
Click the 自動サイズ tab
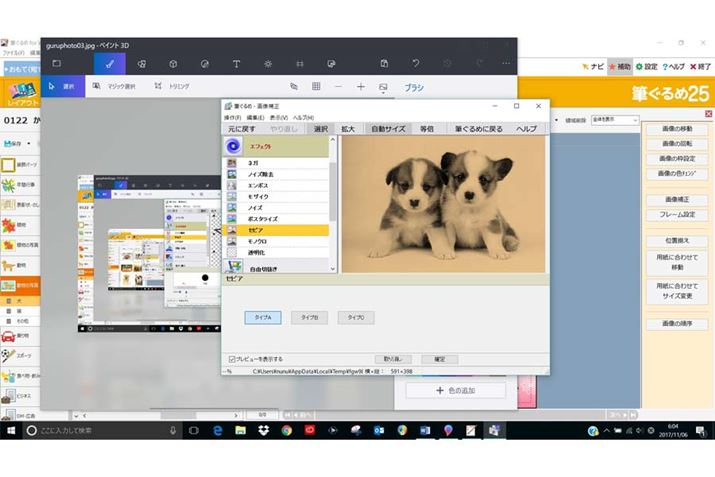pyautogui.click(x=388, y=129)
